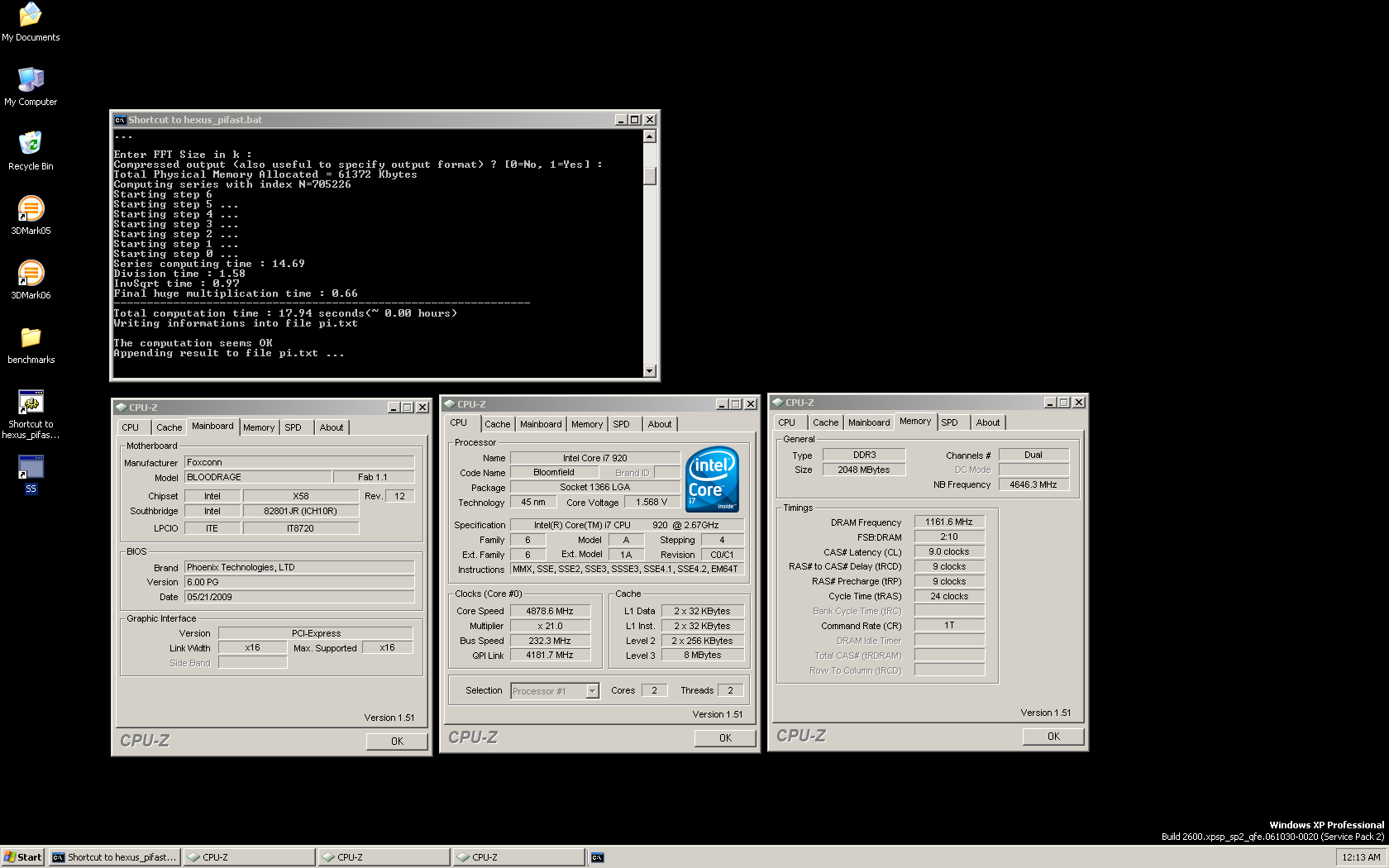The image size is (1389, 868).
Task: Click the command prompt window title icon
Action: click(120, 120)
